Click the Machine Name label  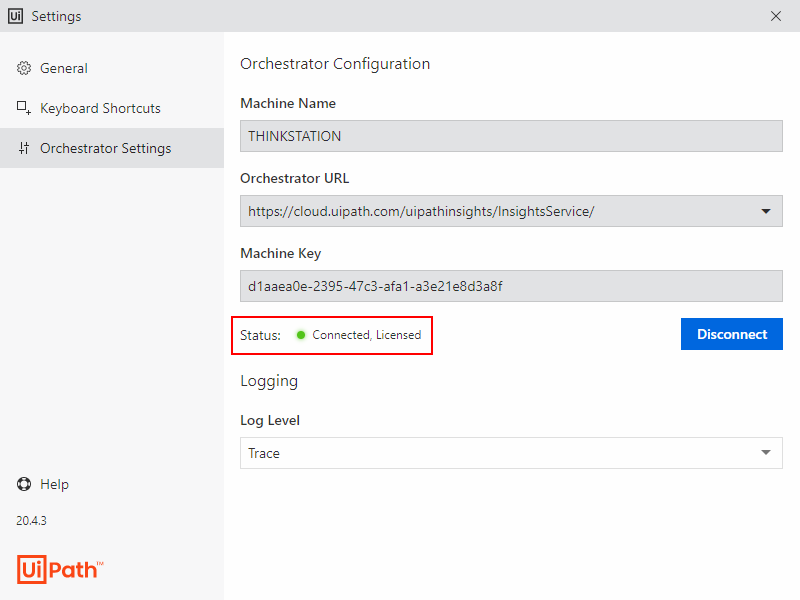288,103
